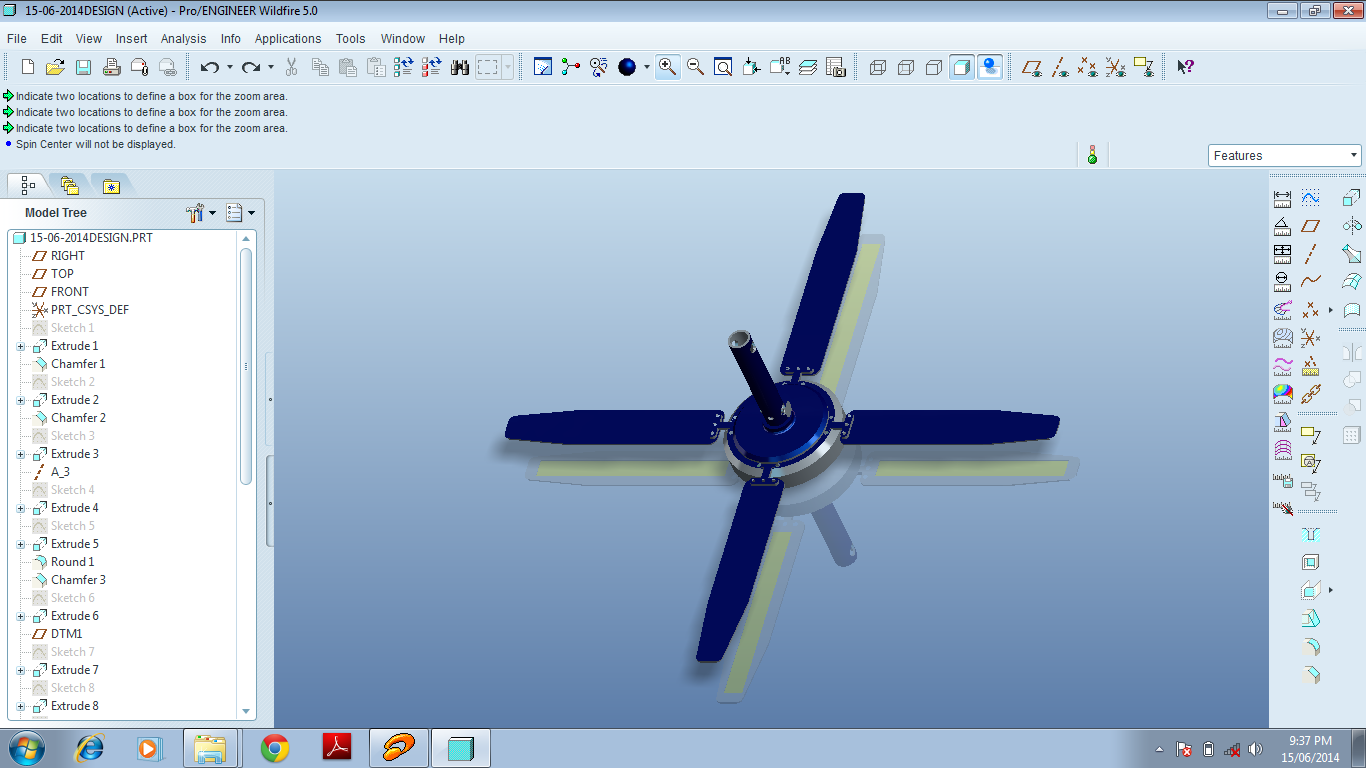Select the Zoom Out magnifier tool
This screenshot has height=768, width=1366.
click(x=695, y=67)
